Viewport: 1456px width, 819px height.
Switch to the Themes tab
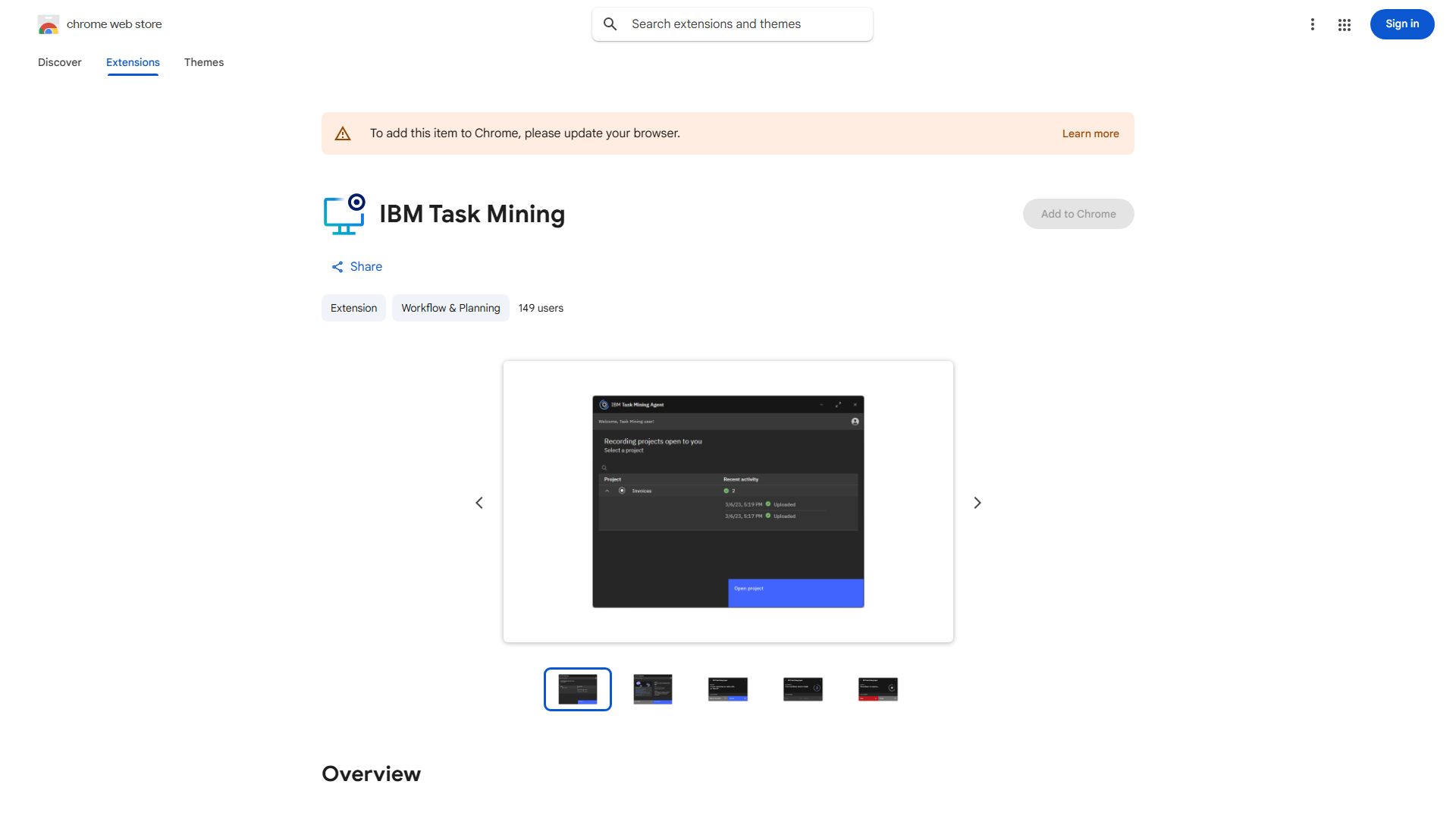point(203,62)
